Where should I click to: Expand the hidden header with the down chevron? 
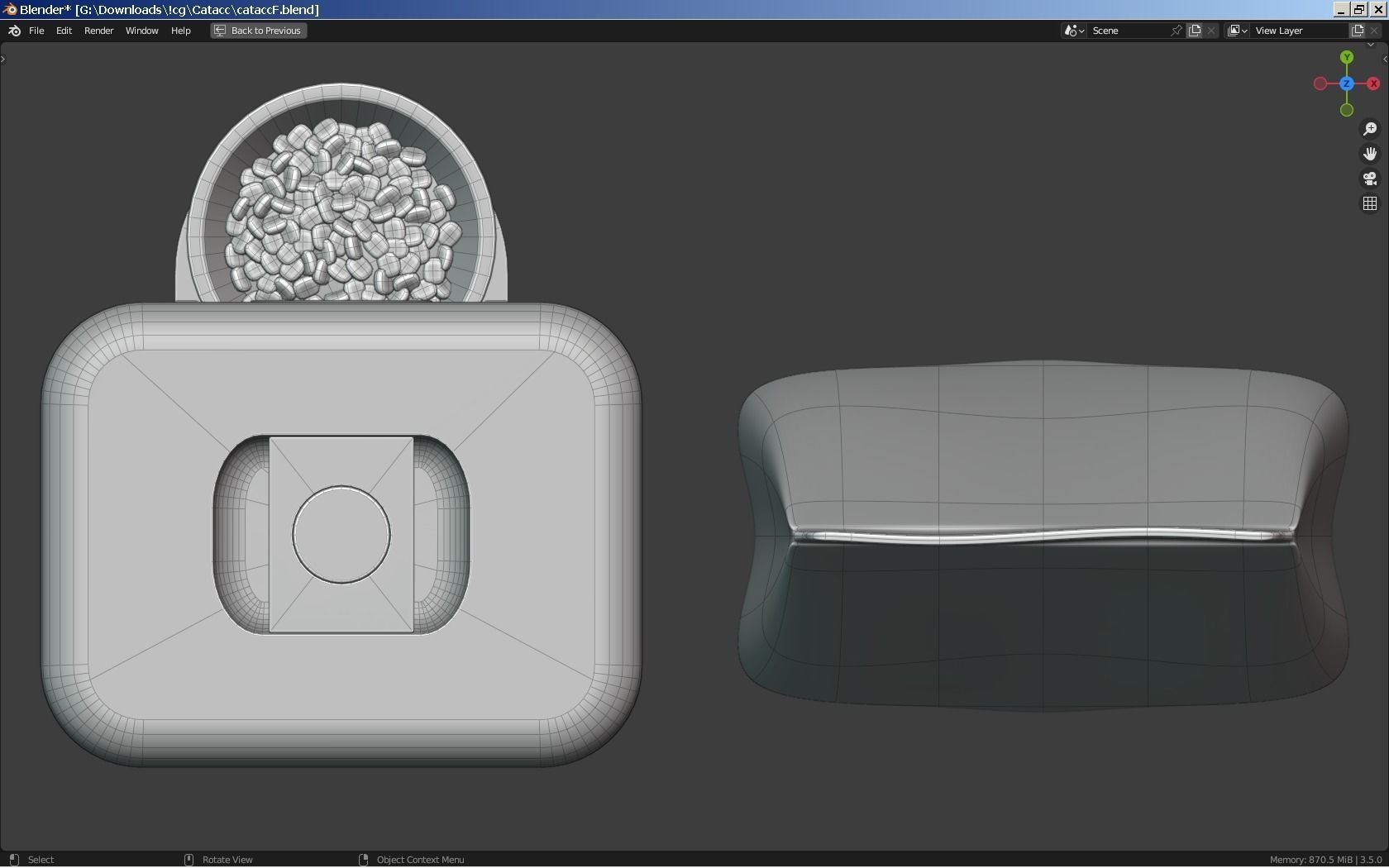[x=1370, y=45]
